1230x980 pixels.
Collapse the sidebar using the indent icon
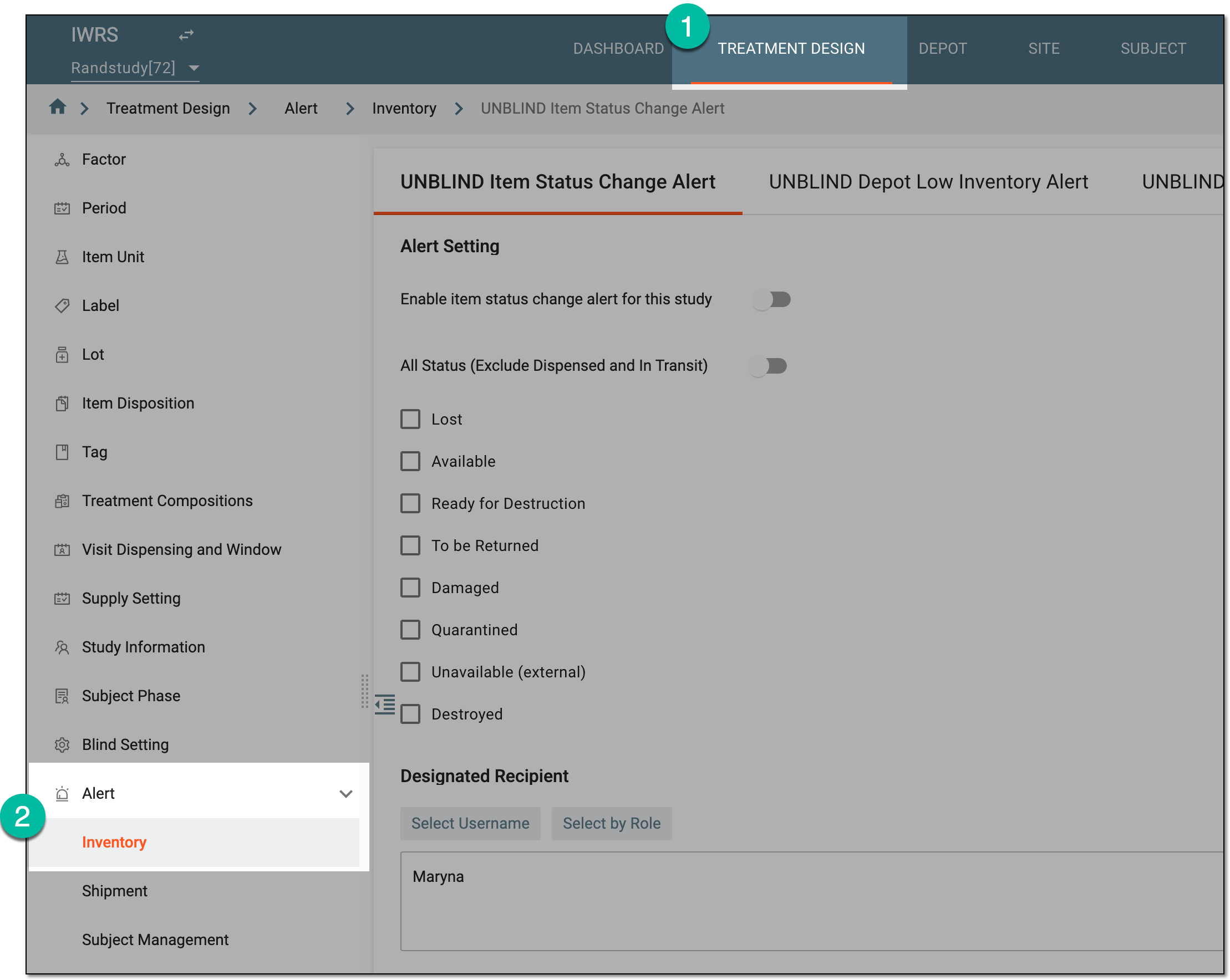(385, 704)
